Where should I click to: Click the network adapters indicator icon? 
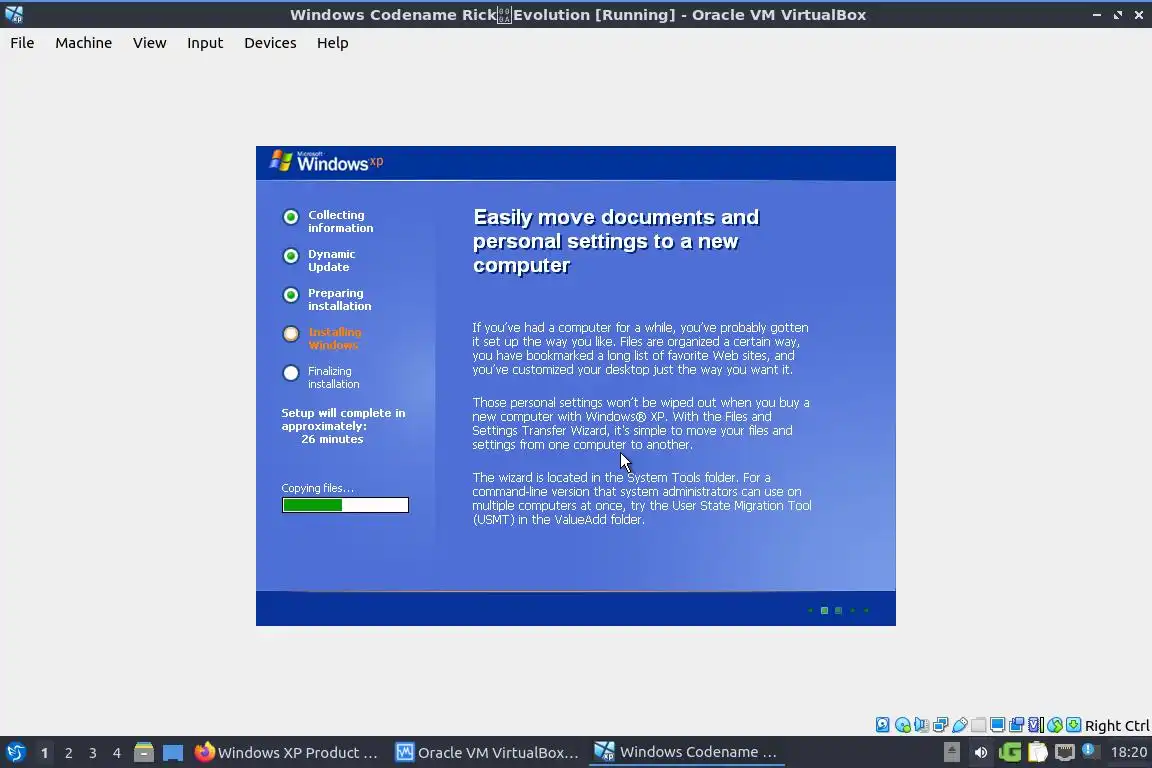[x=940, y=725]
